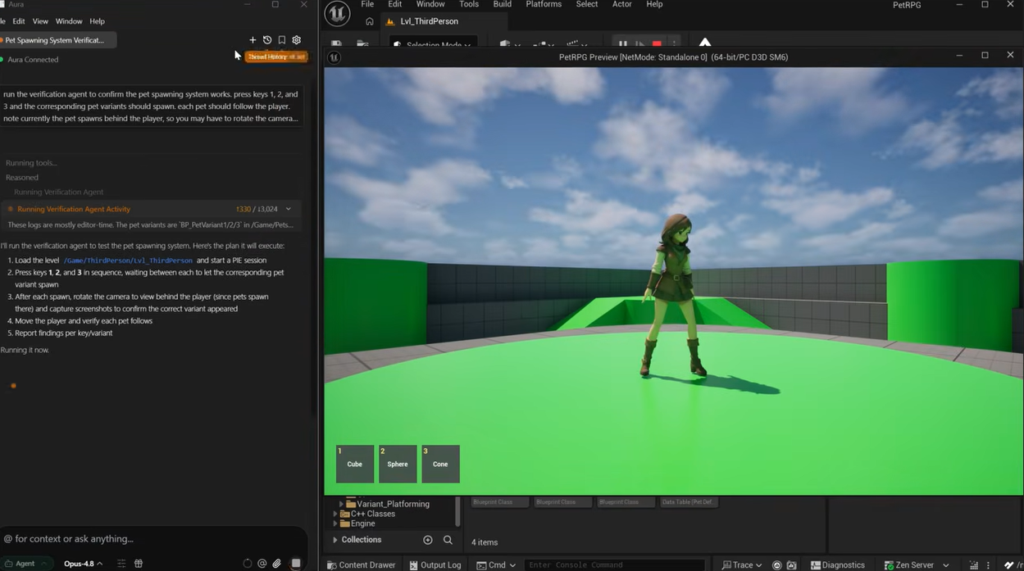The image size is (1024, 571).
Task: Open the Diagnostics panel
Action: tap(837, 565)
